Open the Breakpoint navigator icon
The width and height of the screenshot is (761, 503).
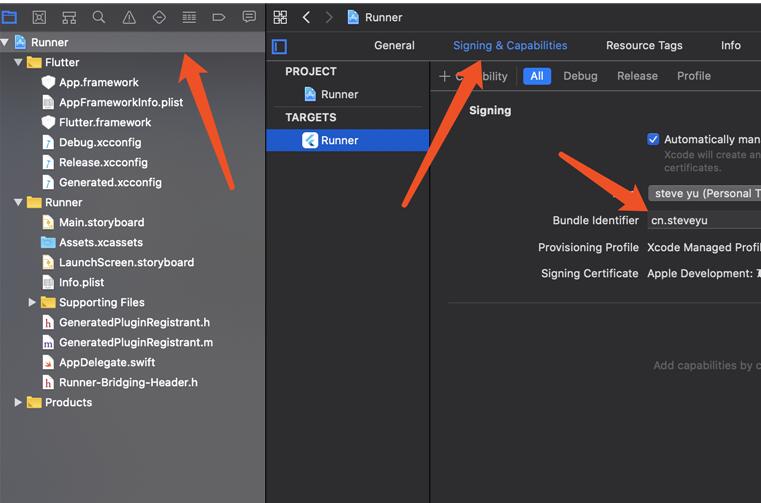219,17
